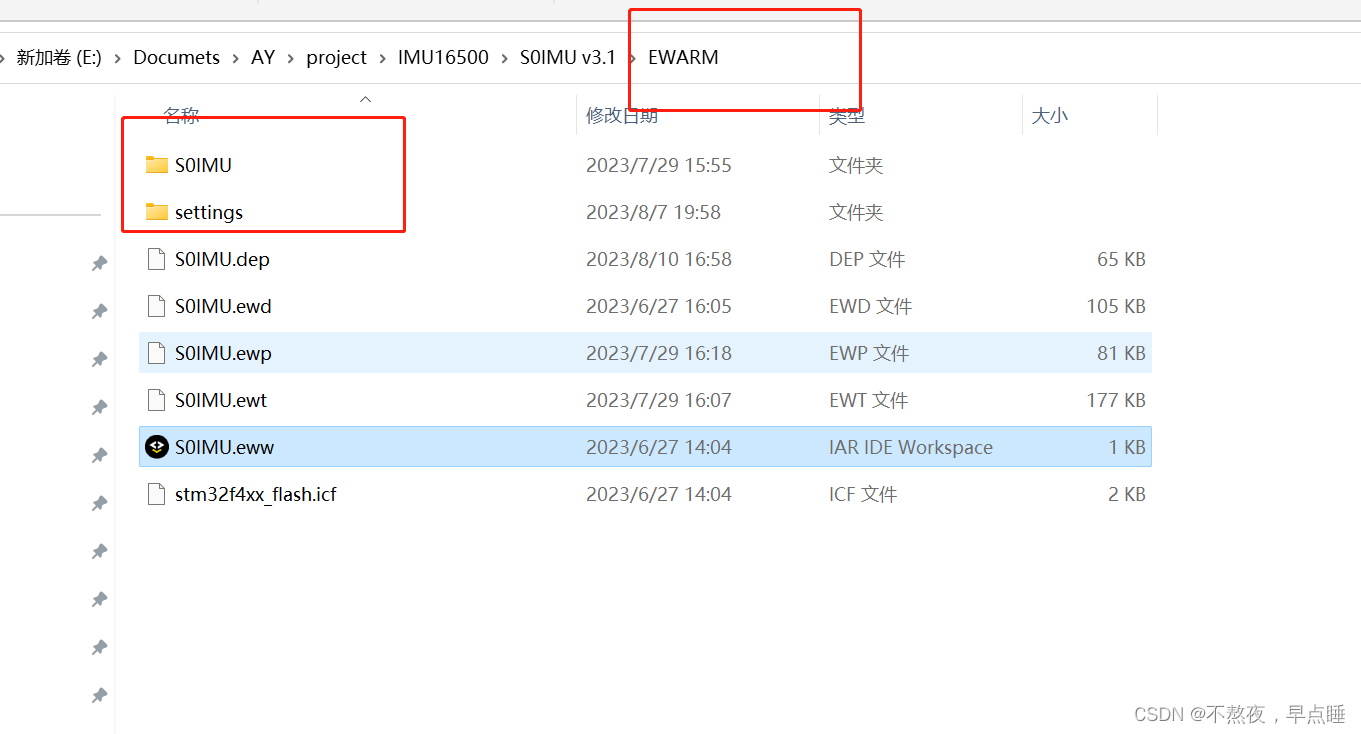Select the stm32f4xx_flash.icf file icon
The height and width of the screenshot is (734, 1361).
point(156,493)
